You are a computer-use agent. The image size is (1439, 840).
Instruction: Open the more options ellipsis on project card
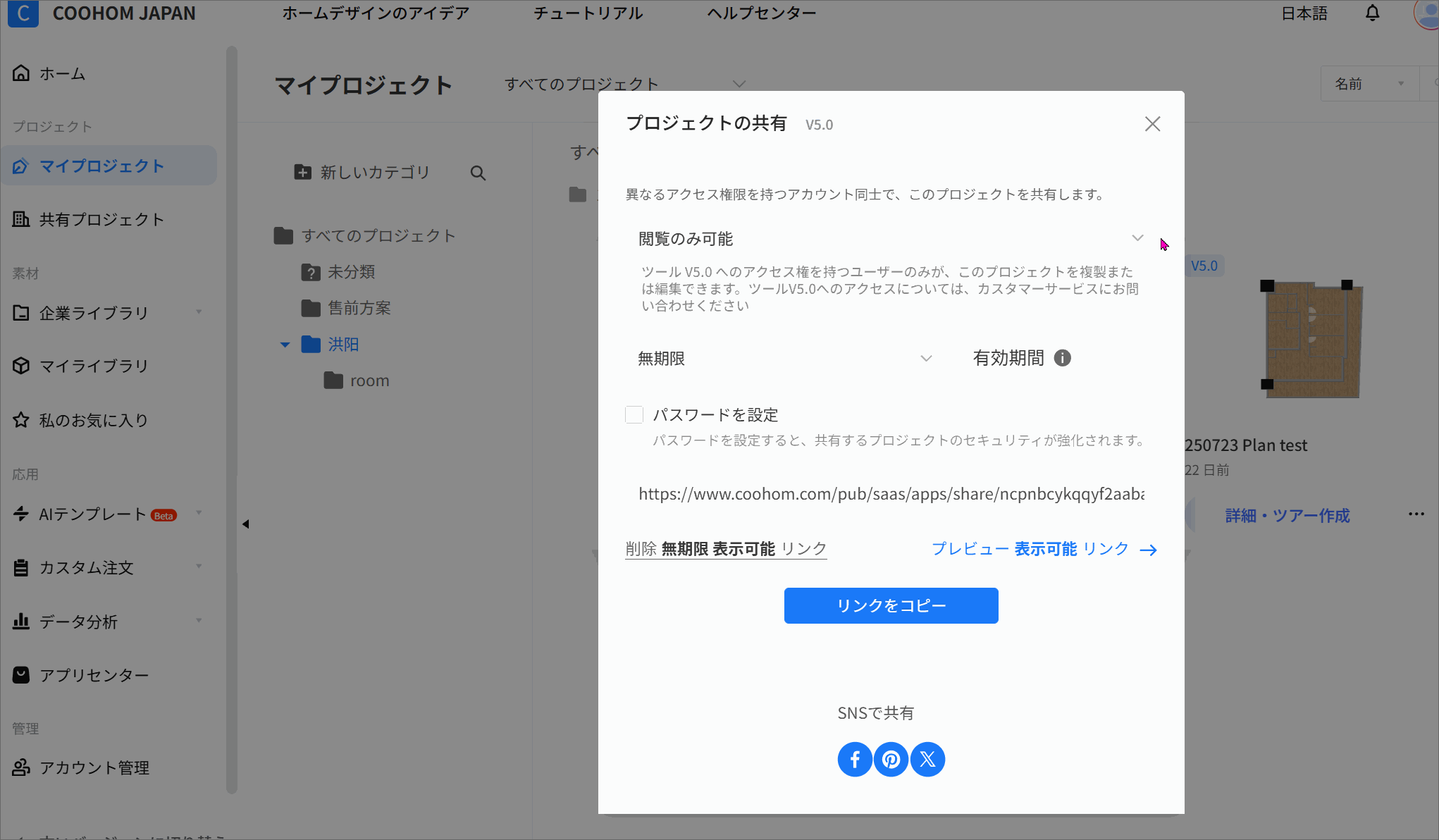pos(1416,514)
